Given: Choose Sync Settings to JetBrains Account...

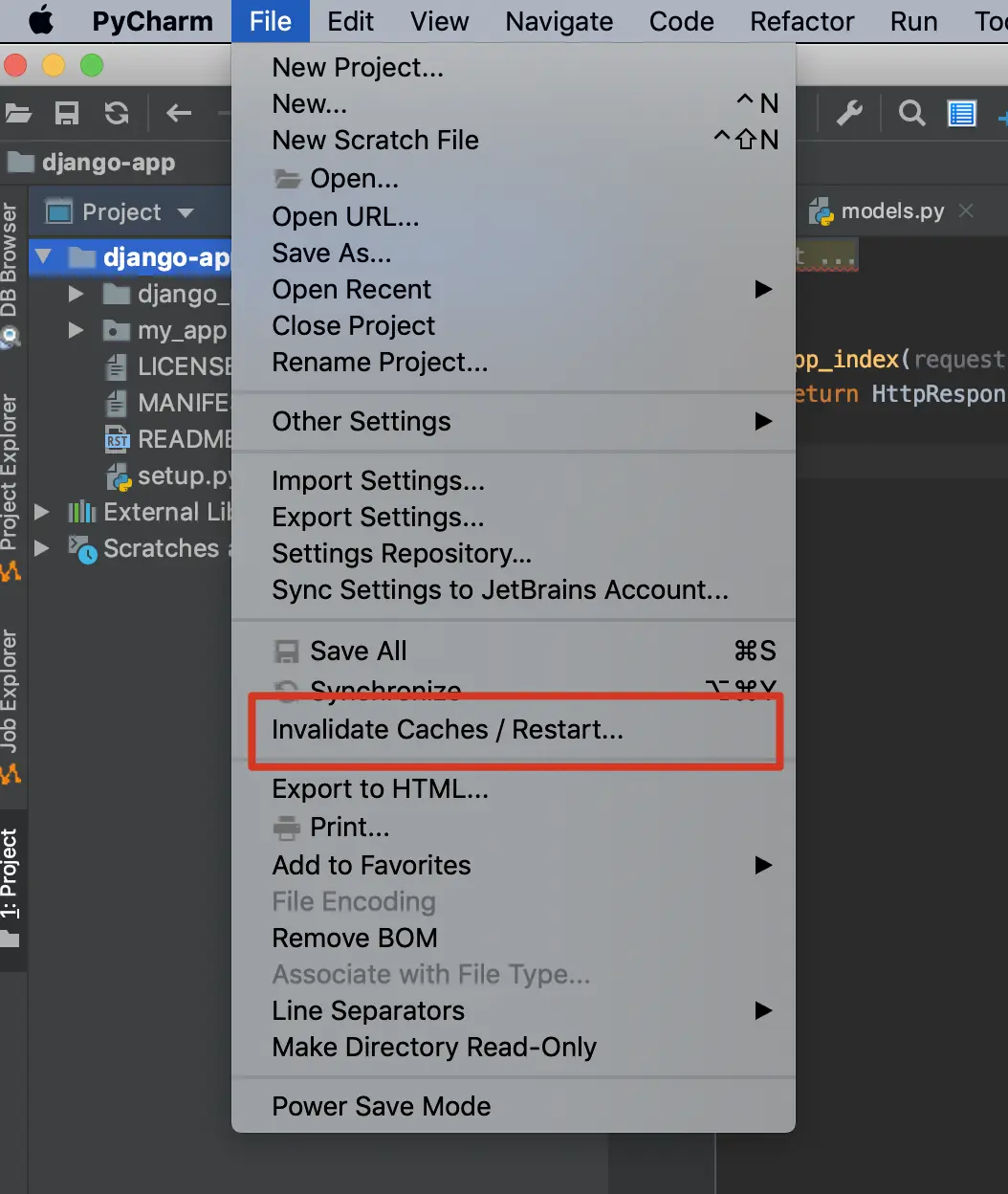Looking at the screenshot, I should 514,589.
